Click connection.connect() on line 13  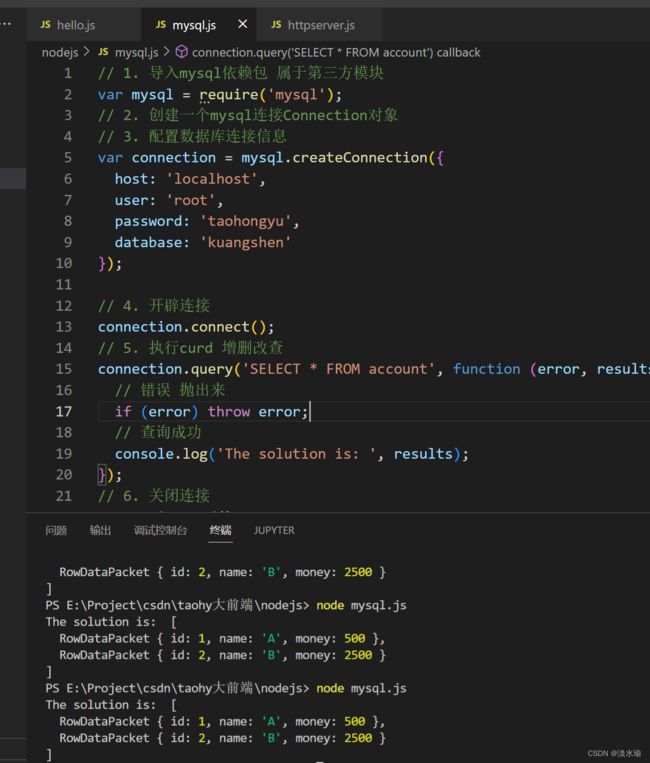181,327
